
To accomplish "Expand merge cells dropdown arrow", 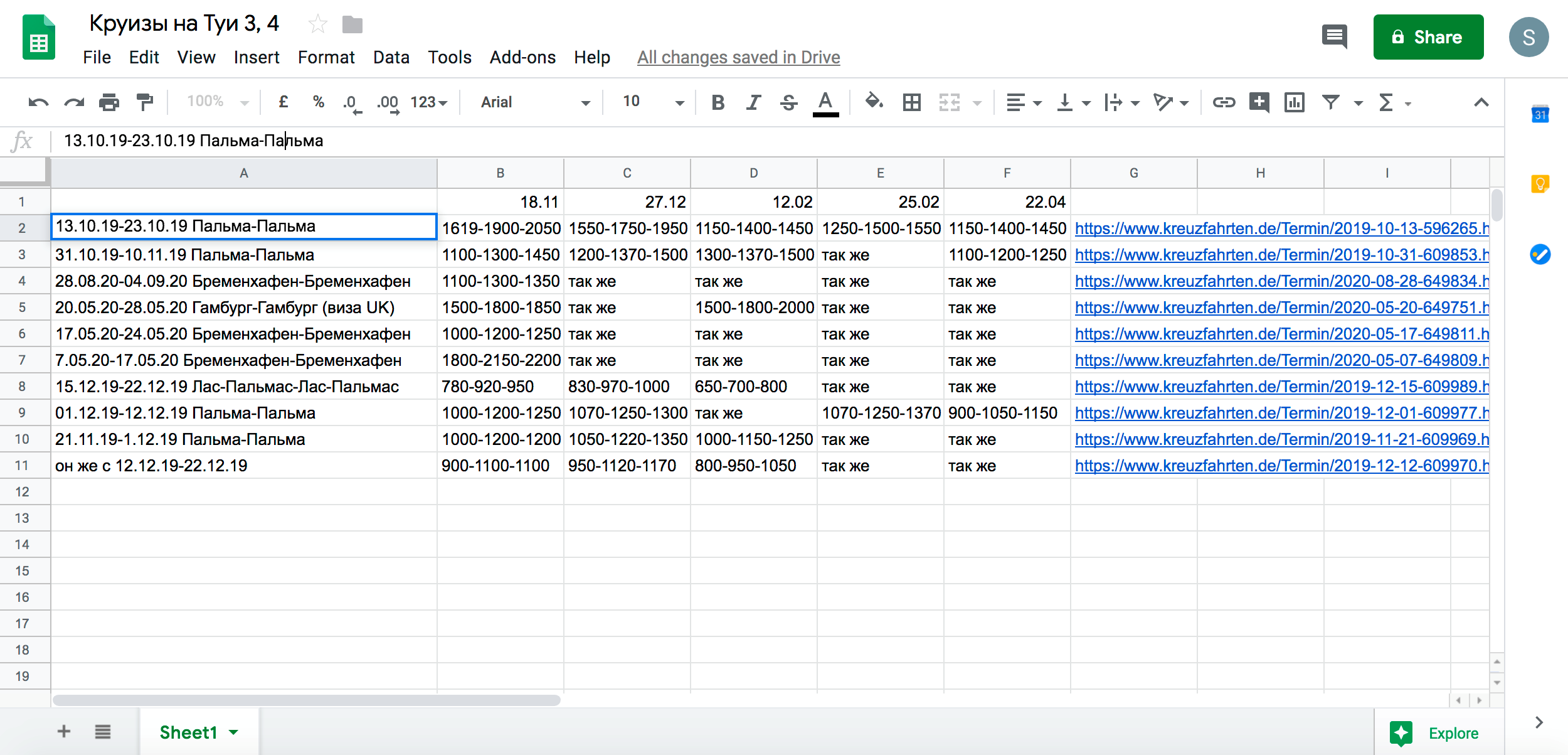I will [977, 103].
